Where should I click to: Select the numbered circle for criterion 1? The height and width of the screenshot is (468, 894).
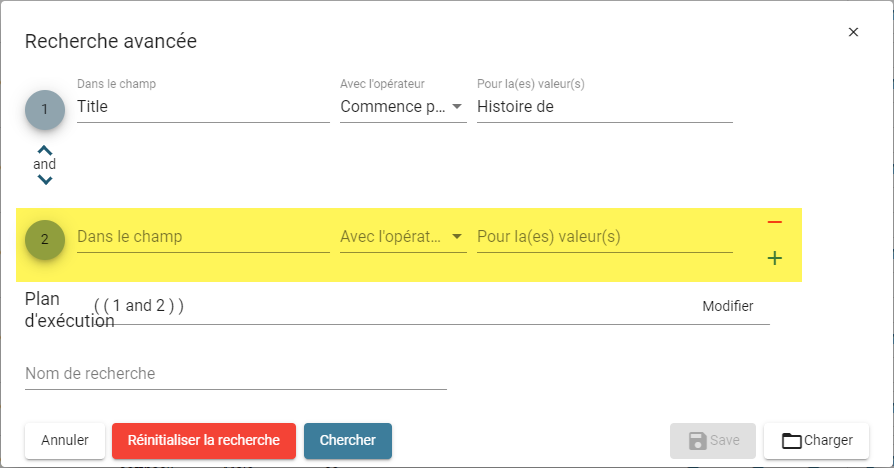tap(44, 109)
